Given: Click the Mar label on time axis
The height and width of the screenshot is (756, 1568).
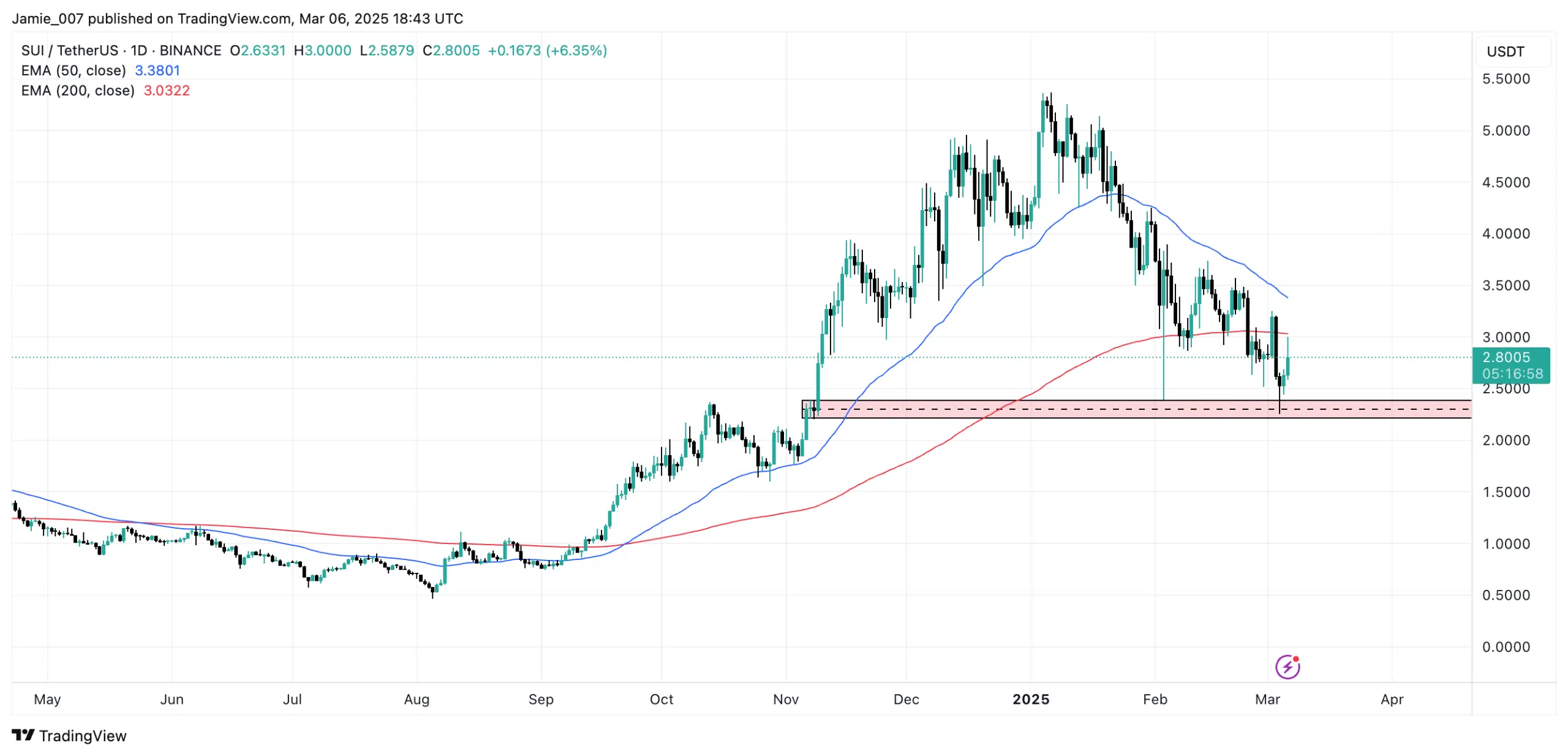Looking at the screenshot, I should click(x=1267, y=699).
